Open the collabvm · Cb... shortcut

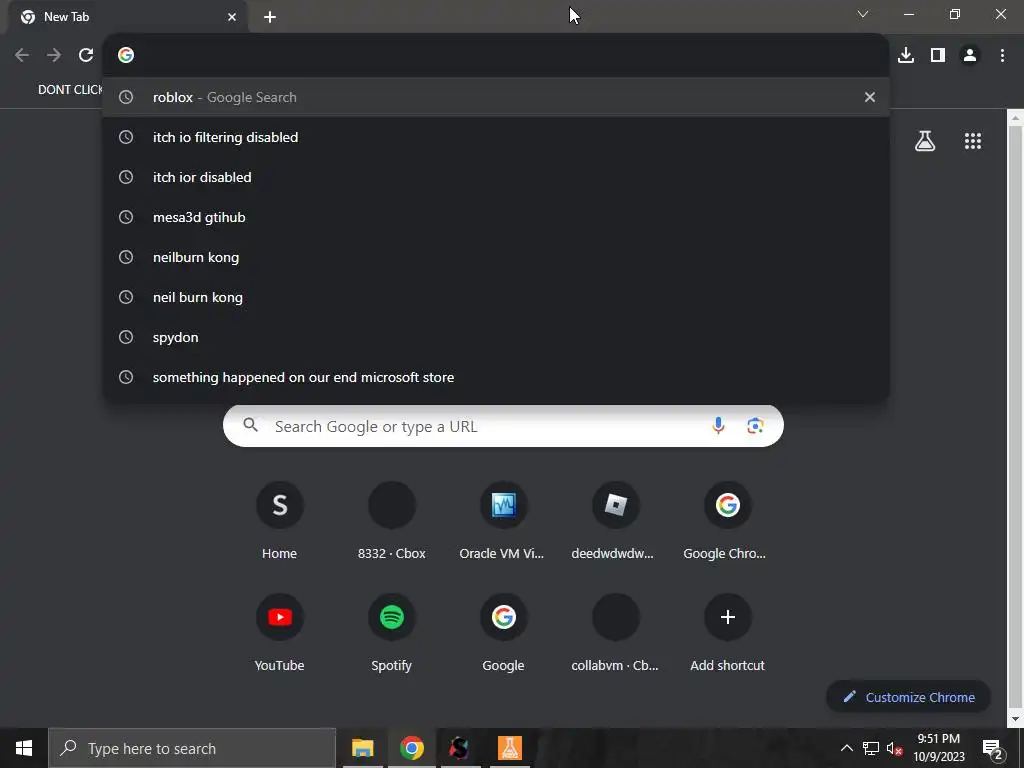(x=615, y=633)
